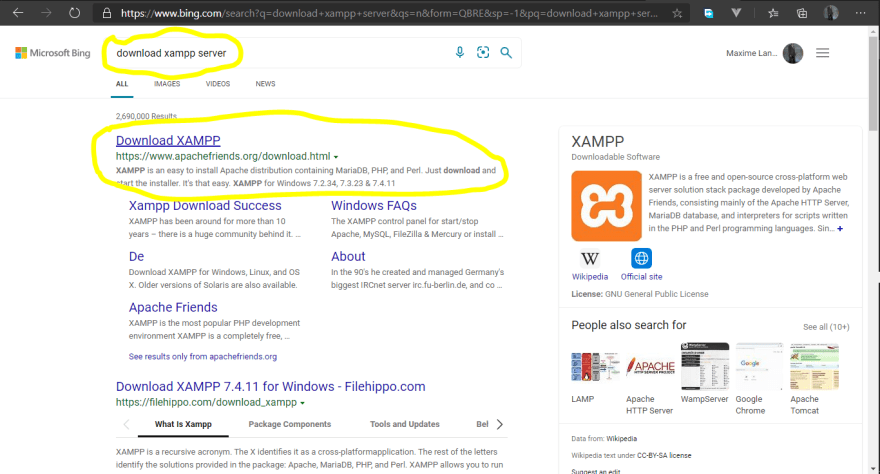Click right chevron to show more tabs
The height and width of the screenshot is (474, 880).
pos(499,424)
